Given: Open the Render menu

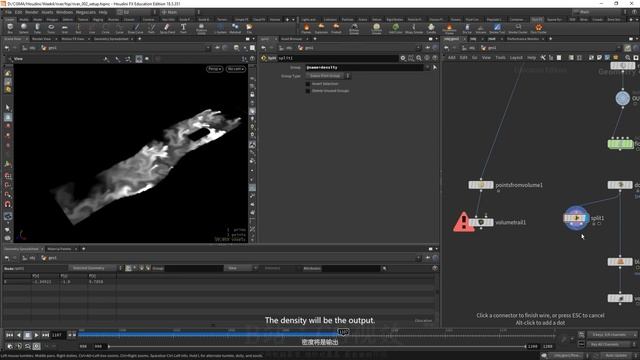Looking at the screenshot, I should [x=31, y=12].
